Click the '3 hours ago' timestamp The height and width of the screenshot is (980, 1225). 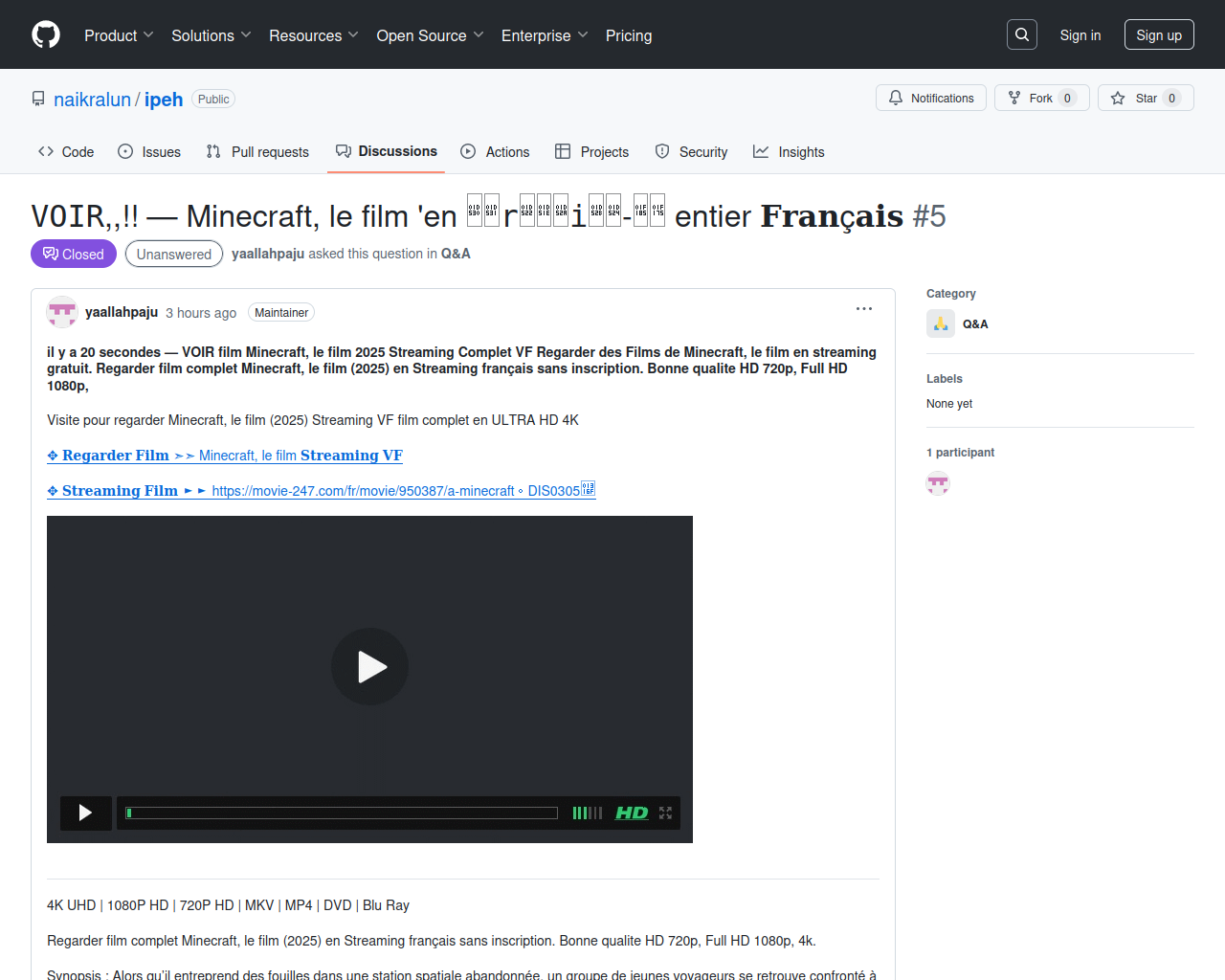(201, 313)
